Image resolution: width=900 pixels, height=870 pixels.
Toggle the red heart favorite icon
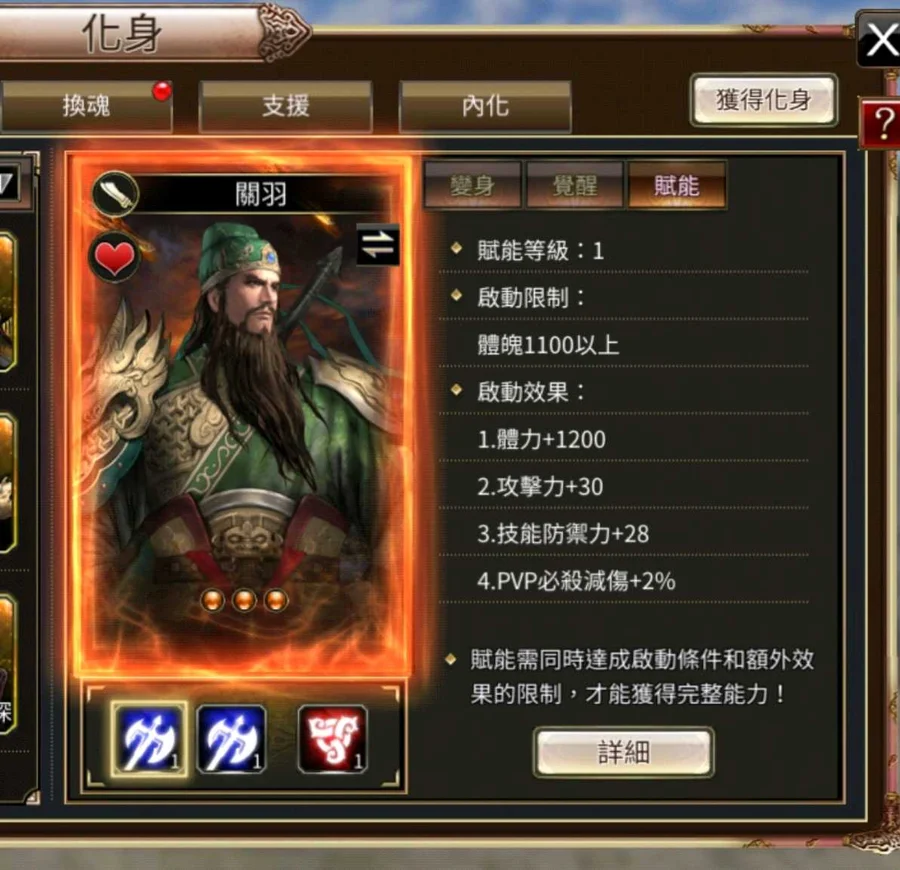(x=114, y=257)
